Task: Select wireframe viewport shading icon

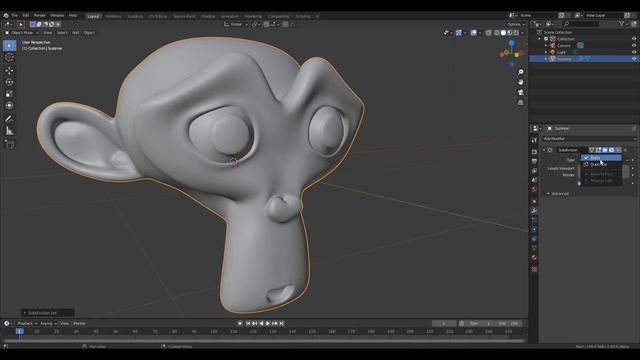Action: 497,33
